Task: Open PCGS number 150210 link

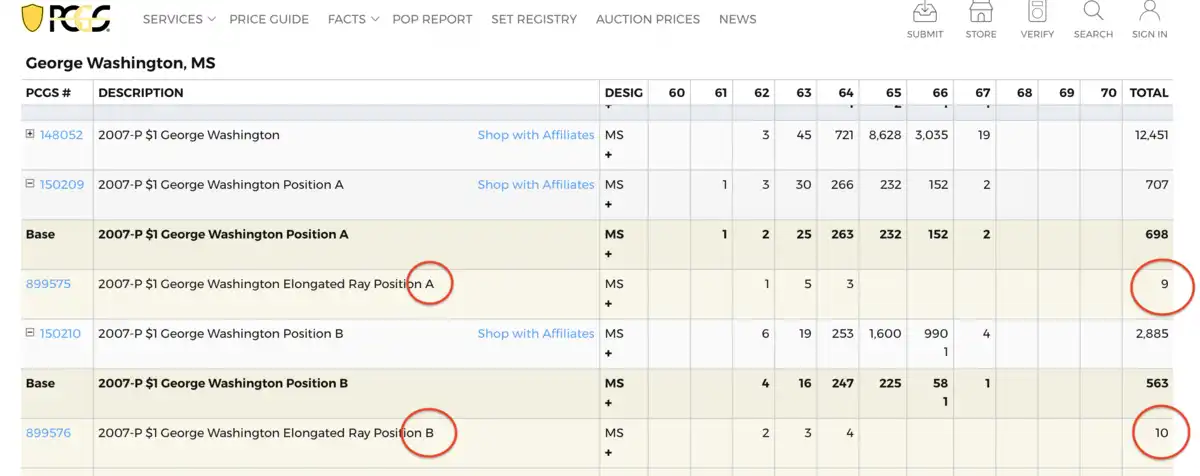Action: [x=62, y=334]
